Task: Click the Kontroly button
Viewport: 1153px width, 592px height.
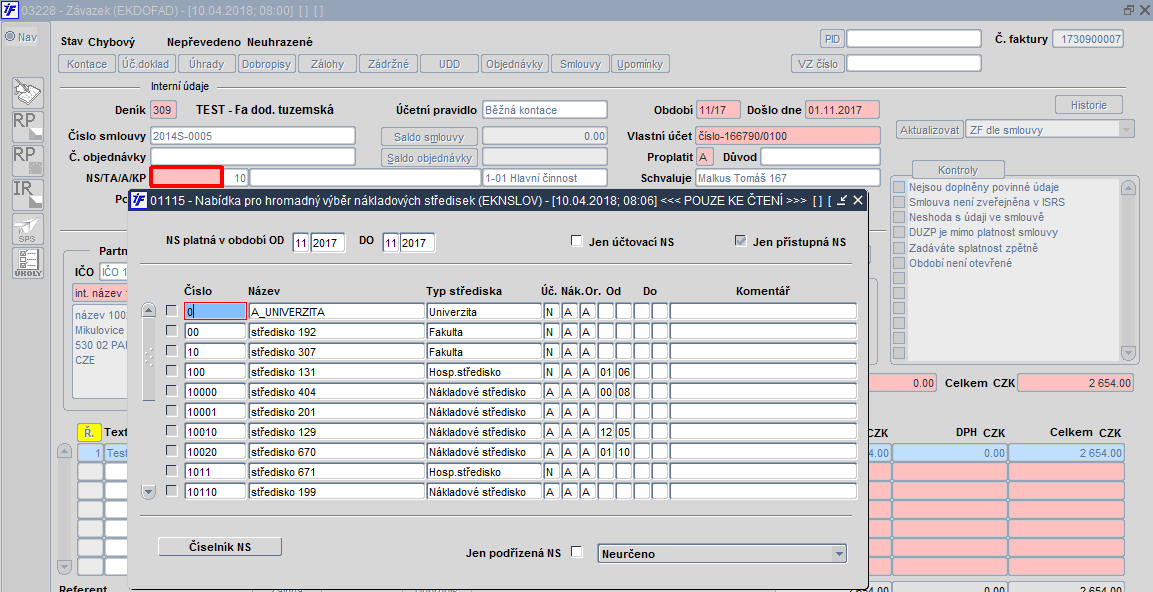Action: pyautogui.click(x=957, y=170)
